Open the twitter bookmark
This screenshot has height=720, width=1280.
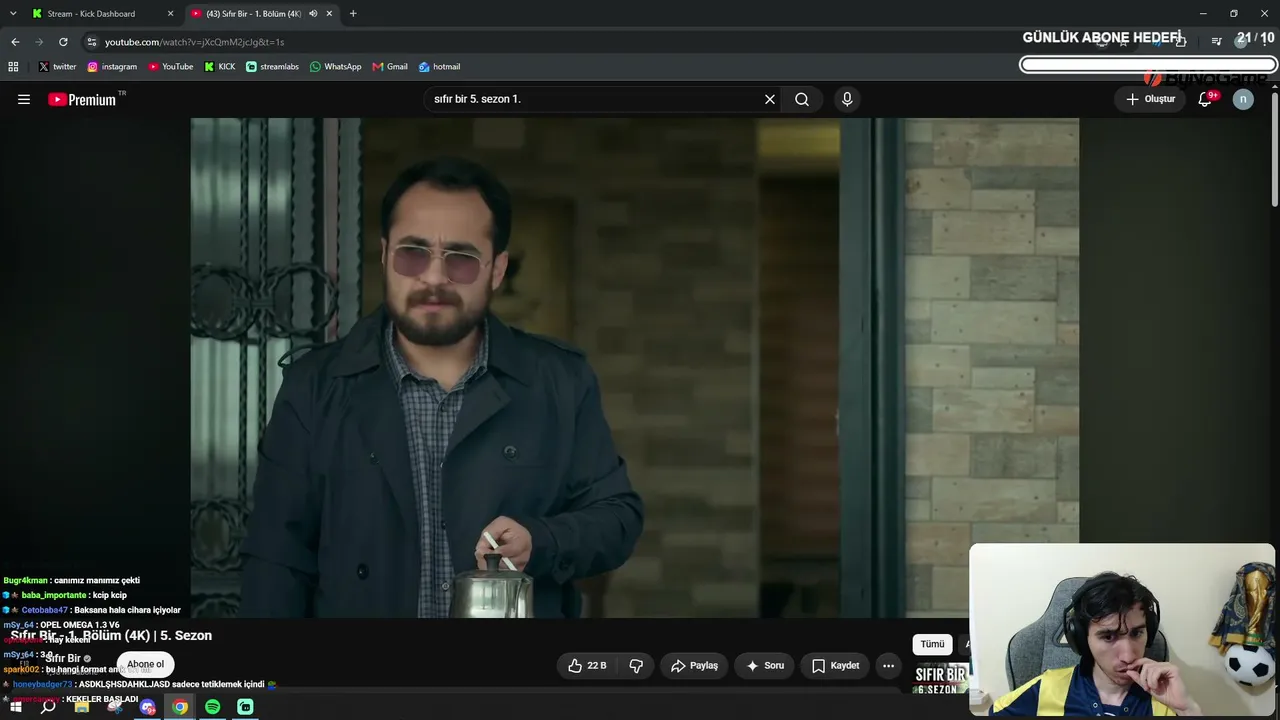pos(57,67)
